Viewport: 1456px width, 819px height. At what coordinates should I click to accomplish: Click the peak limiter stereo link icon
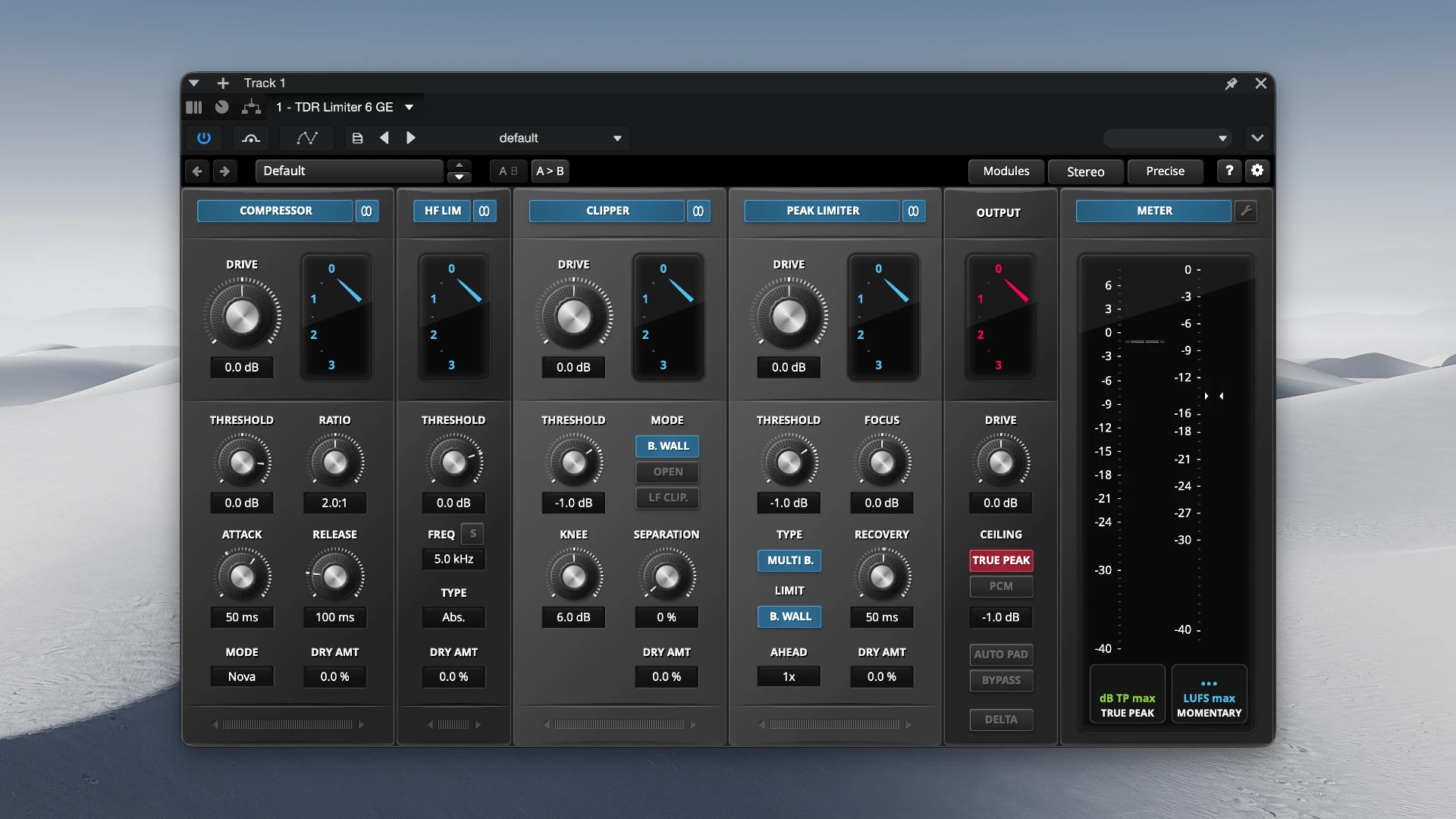click(x=913, y=211)
